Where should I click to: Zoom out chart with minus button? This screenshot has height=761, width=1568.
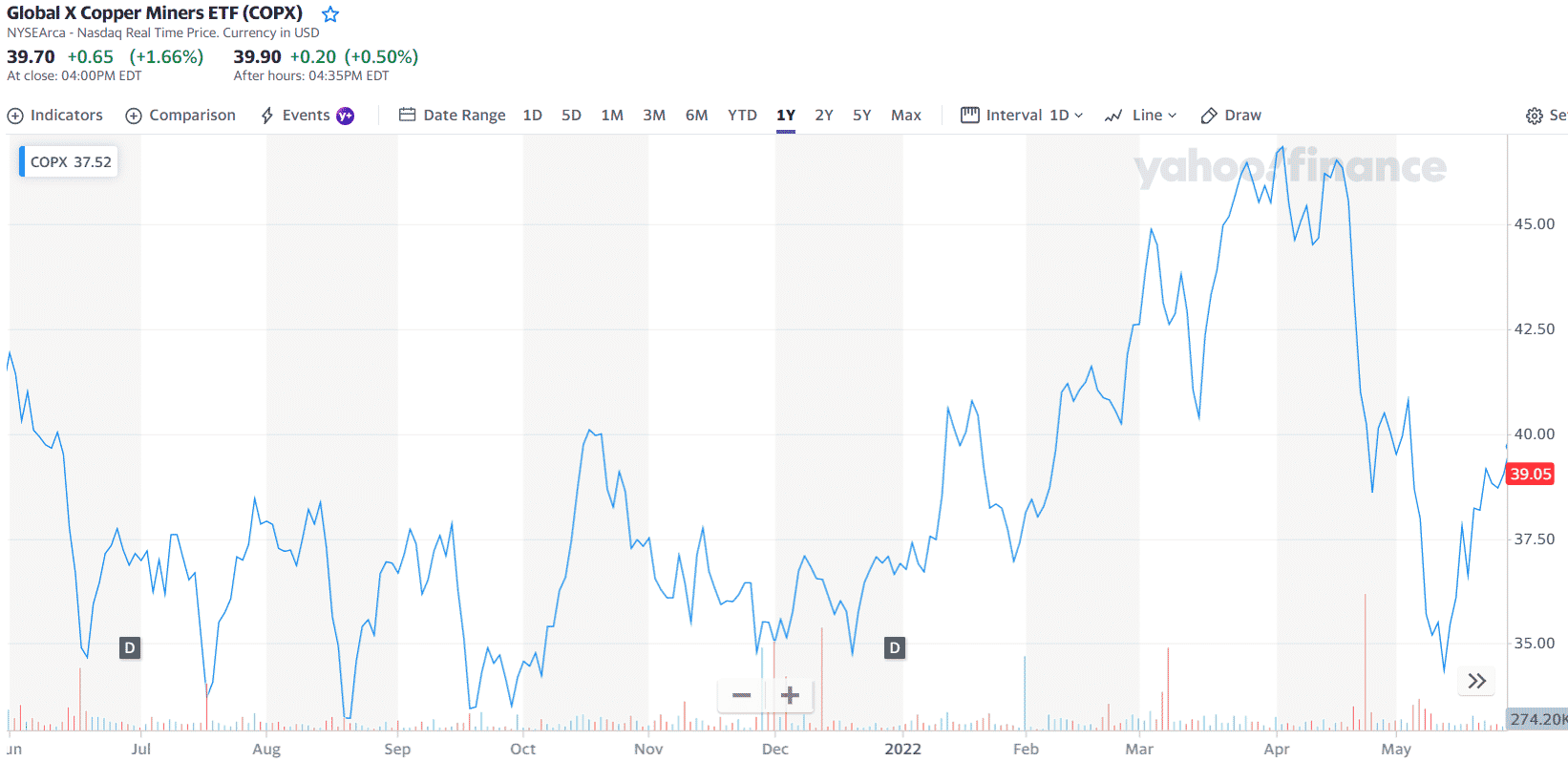[x=741, y=695]
